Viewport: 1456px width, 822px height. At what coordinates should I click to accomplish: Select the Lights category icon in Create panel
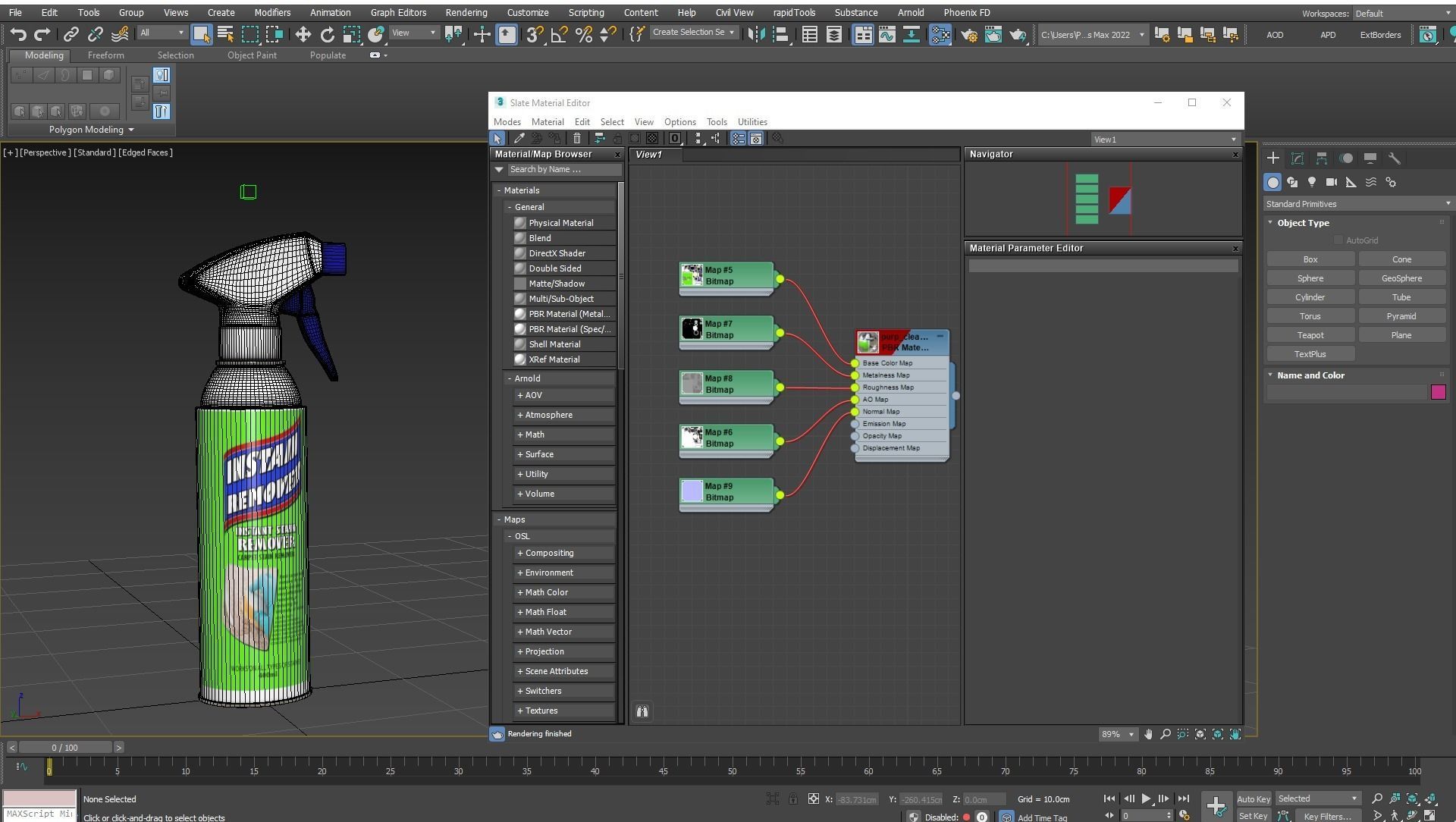pyautogui.click(x=1311, y=183)
